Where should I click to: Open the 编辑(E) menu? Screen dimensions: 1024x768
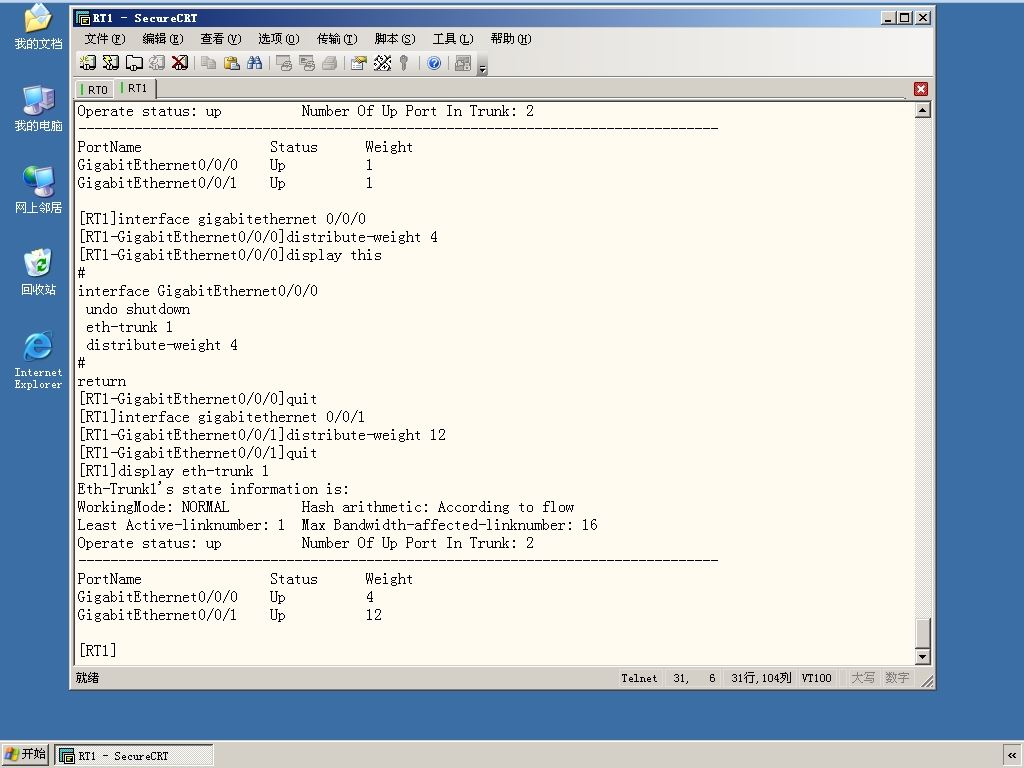point(163,39)
